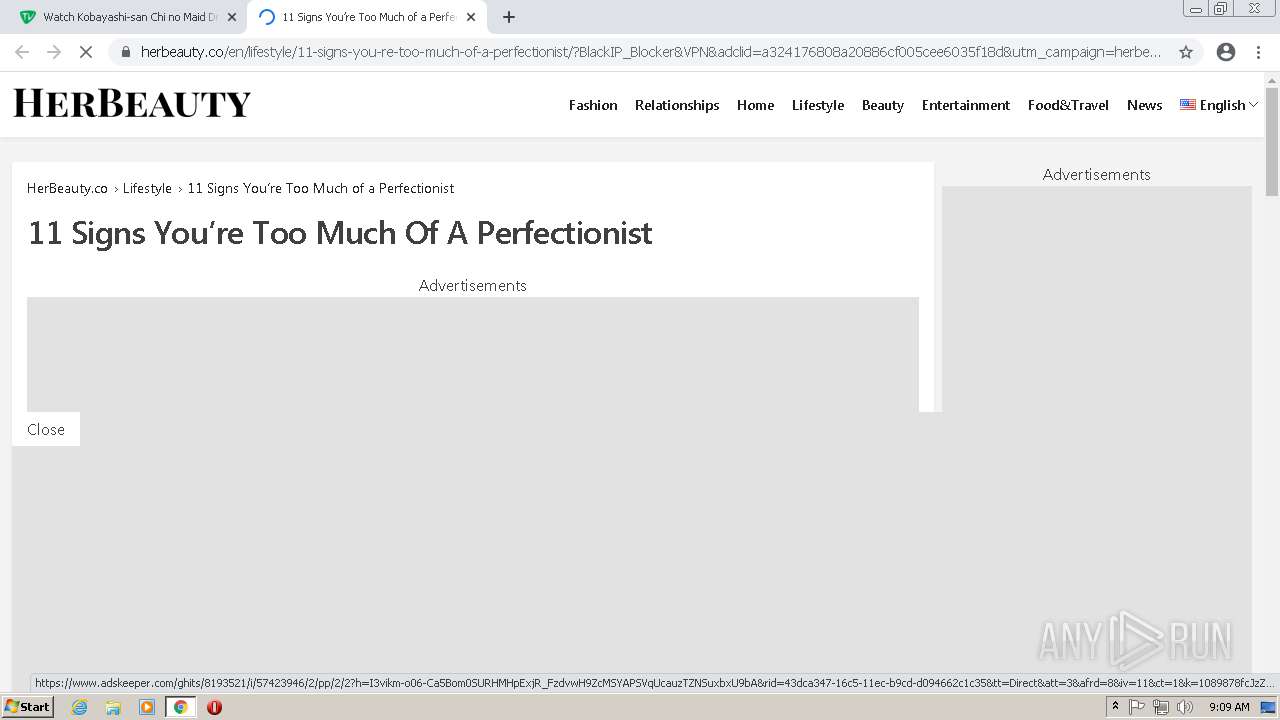Click the Show desktop button

(1269, 707)
